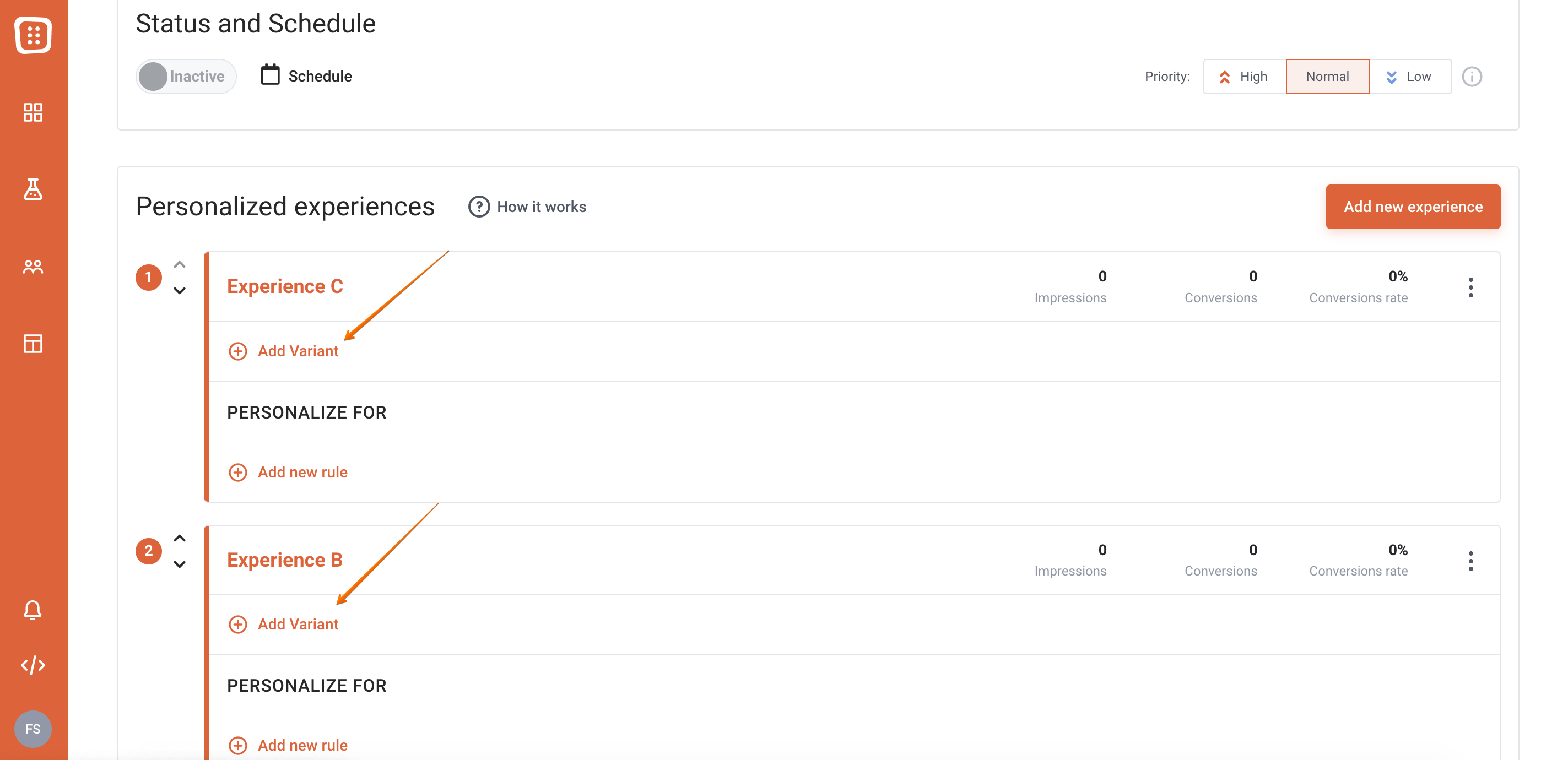Open the experiments flask icon in sidebar

point(33,189)
